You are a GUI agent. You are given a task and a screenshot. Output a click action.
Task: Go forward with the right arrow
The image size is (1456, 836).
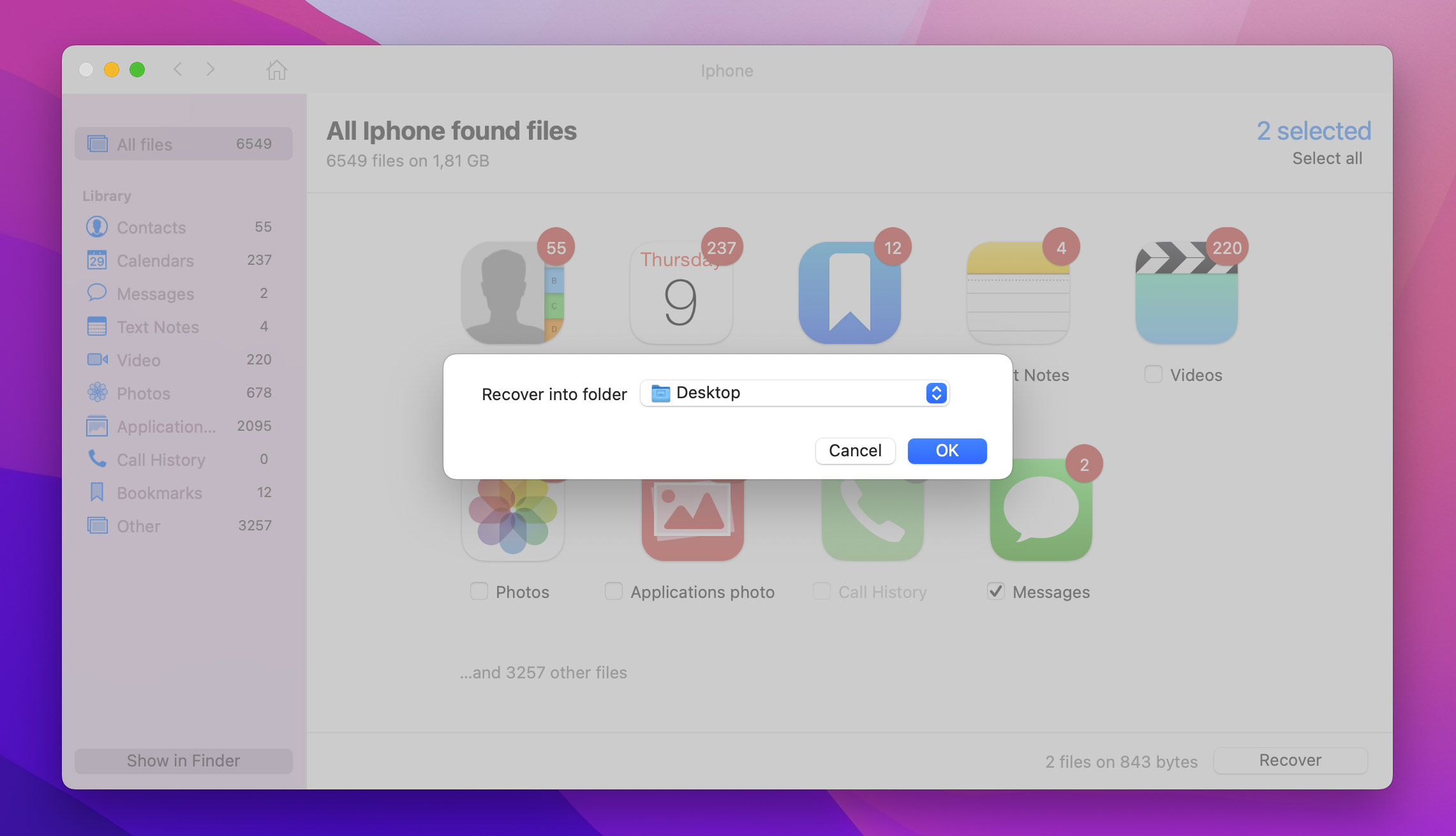tap(211, 69)
